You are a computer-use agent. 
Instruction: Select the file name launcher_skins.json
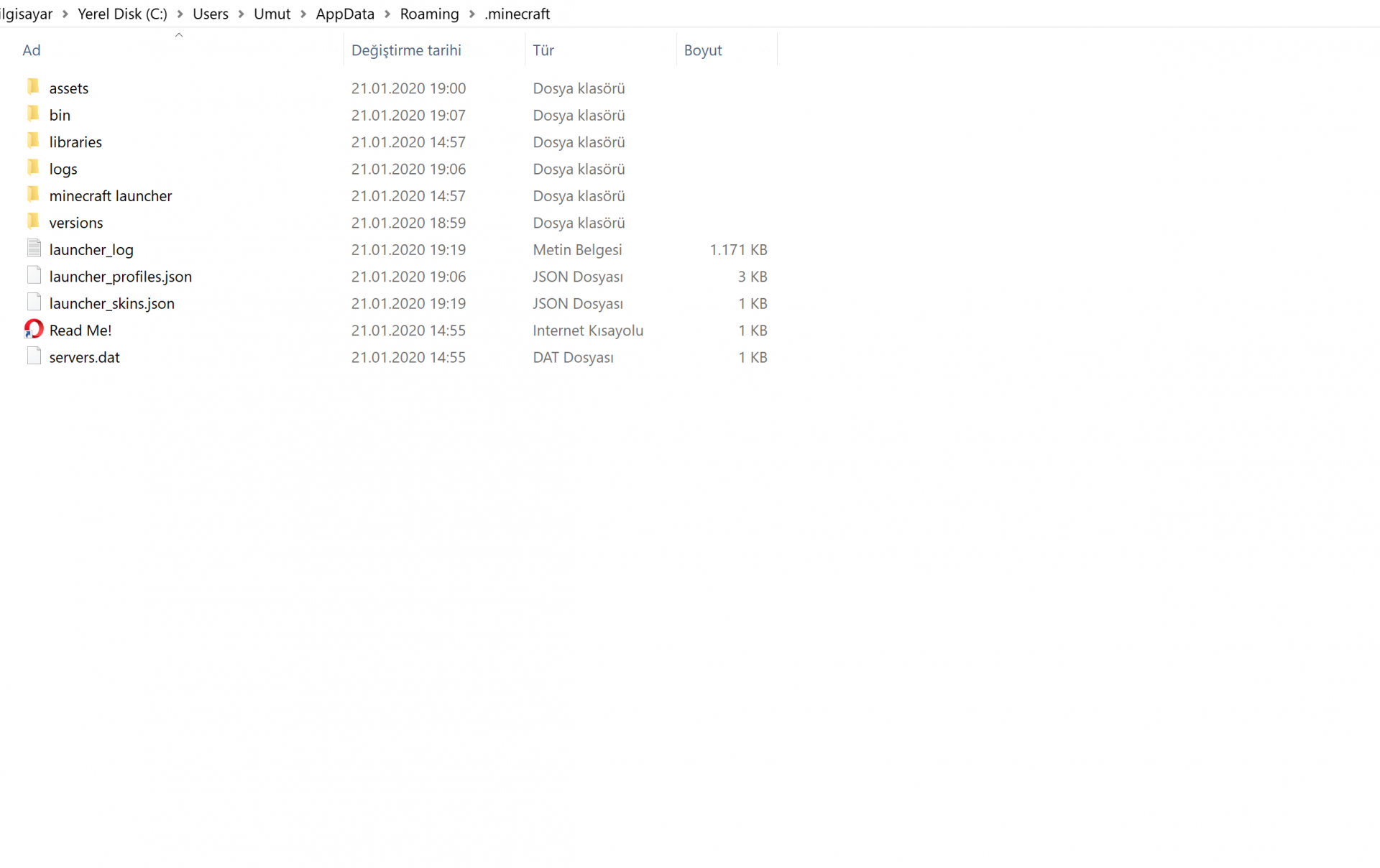coord(112,304)
